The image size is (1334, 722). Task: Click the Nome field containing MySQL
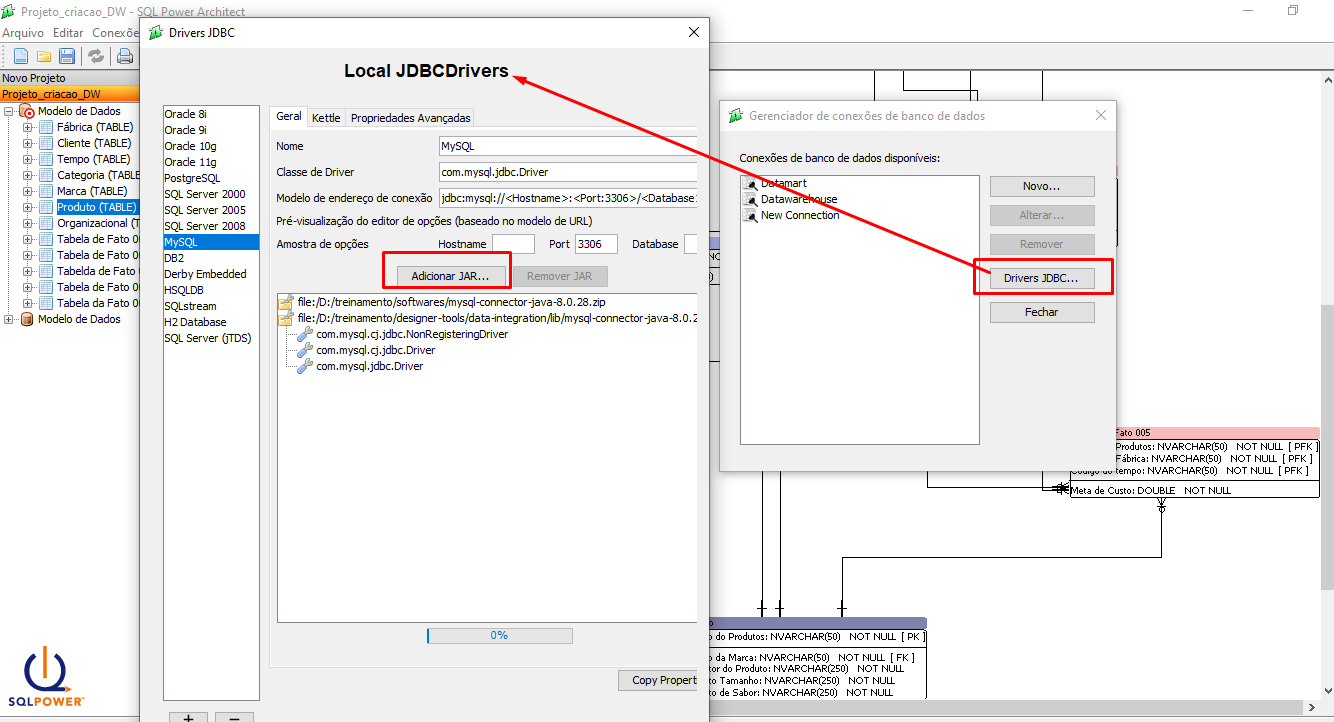pos(568,146)
